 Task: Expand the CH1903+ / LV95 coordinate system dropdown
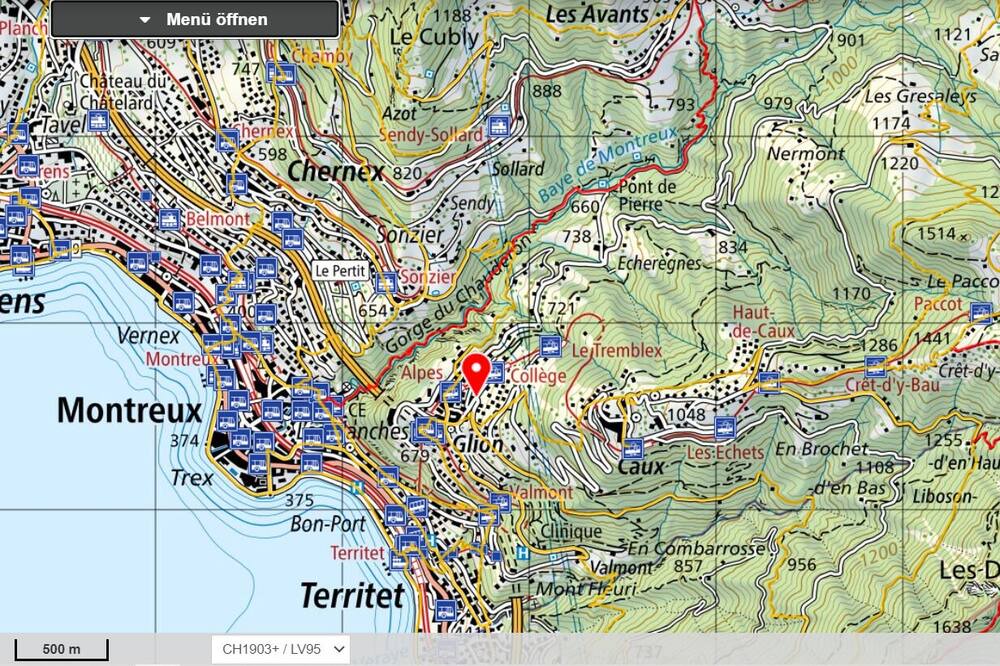click(281, 649)
